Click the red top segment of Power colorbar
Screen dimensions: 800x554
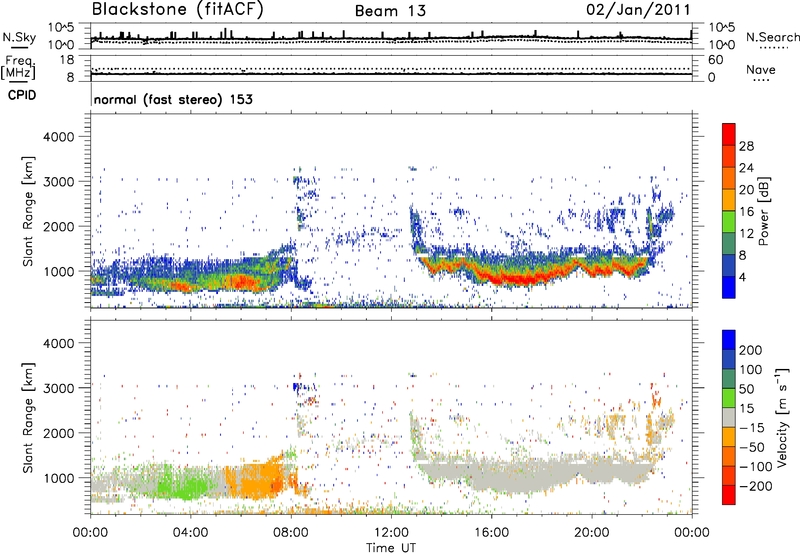[729, 134]
